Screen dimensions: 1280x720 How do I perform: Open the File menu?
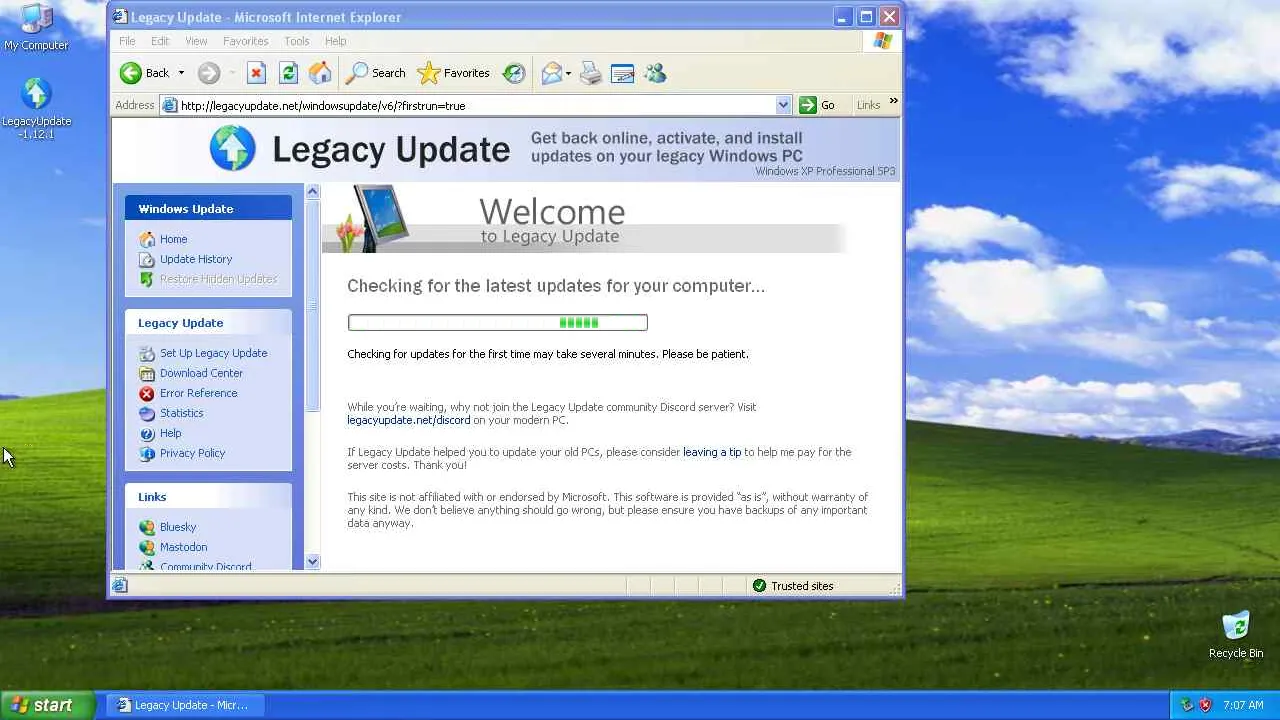[127, 41]
